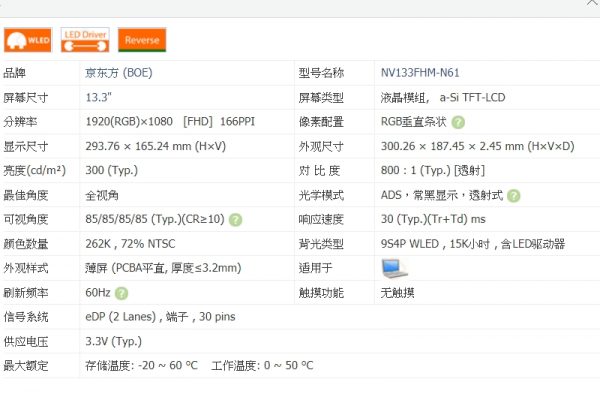Select the 液晶模组, a-Si TFT-LCD value

click(x=443, y=98)
